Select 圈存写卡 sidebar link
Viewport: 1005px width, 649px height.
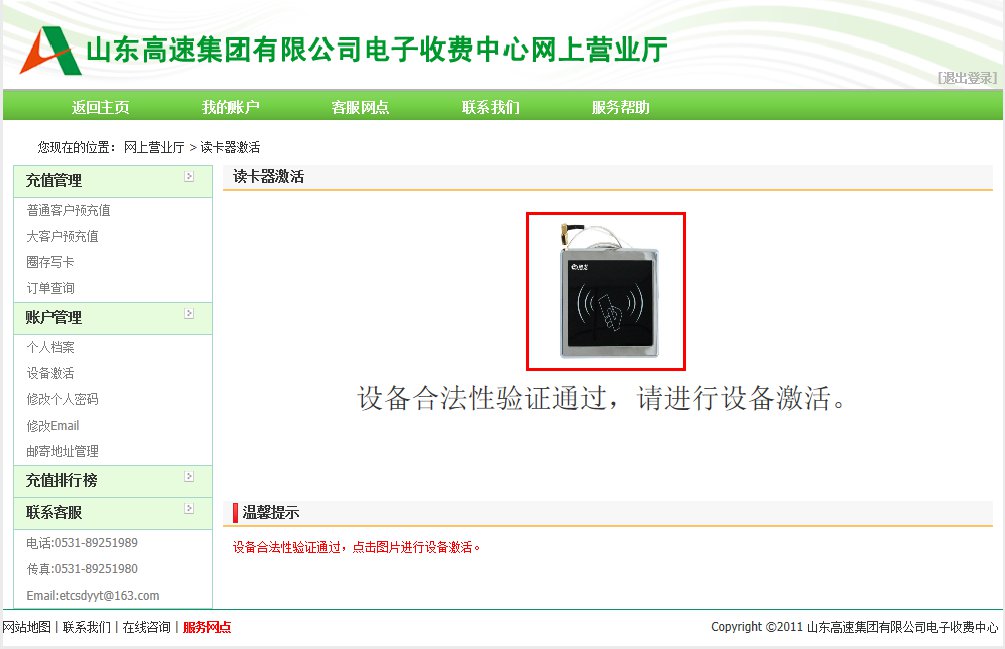tap(50, 262)
